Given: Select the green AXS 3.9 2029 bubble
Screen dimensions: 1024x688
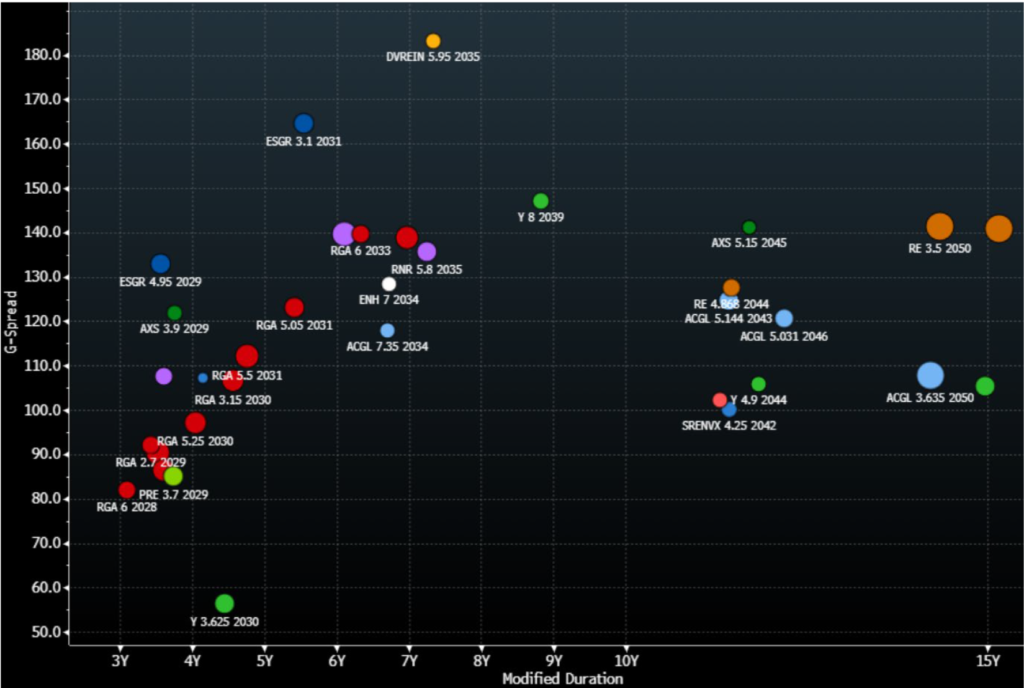Looking at the screenshot, I should click(x=174, y=313).
